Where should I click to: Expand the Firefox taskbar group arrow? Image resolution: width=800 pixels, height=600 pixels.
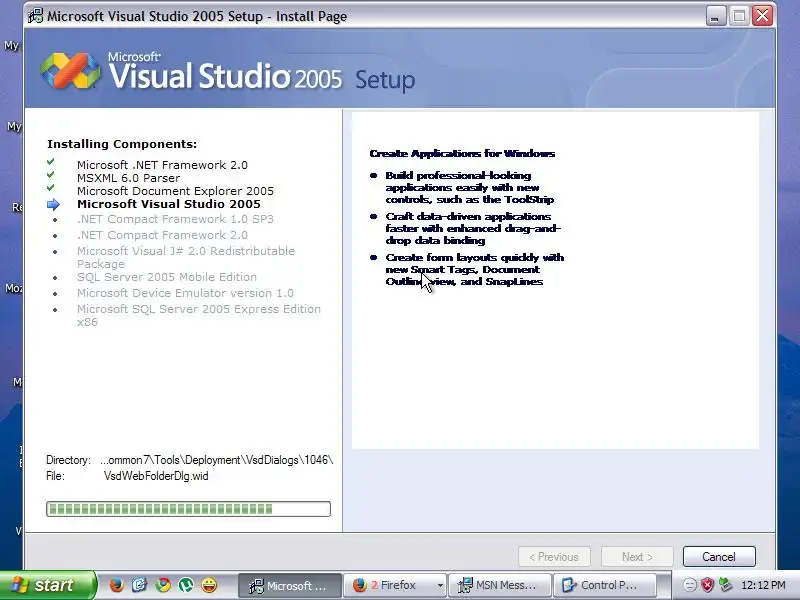[x=440, y=585]
